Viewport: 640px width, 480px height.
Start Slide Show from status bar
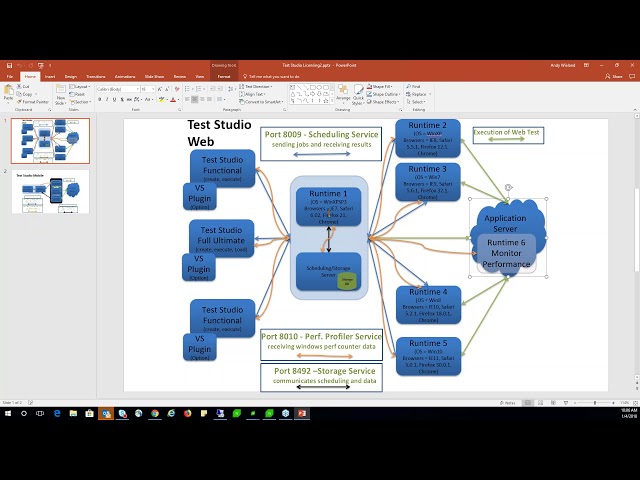(x=566, y=403)
